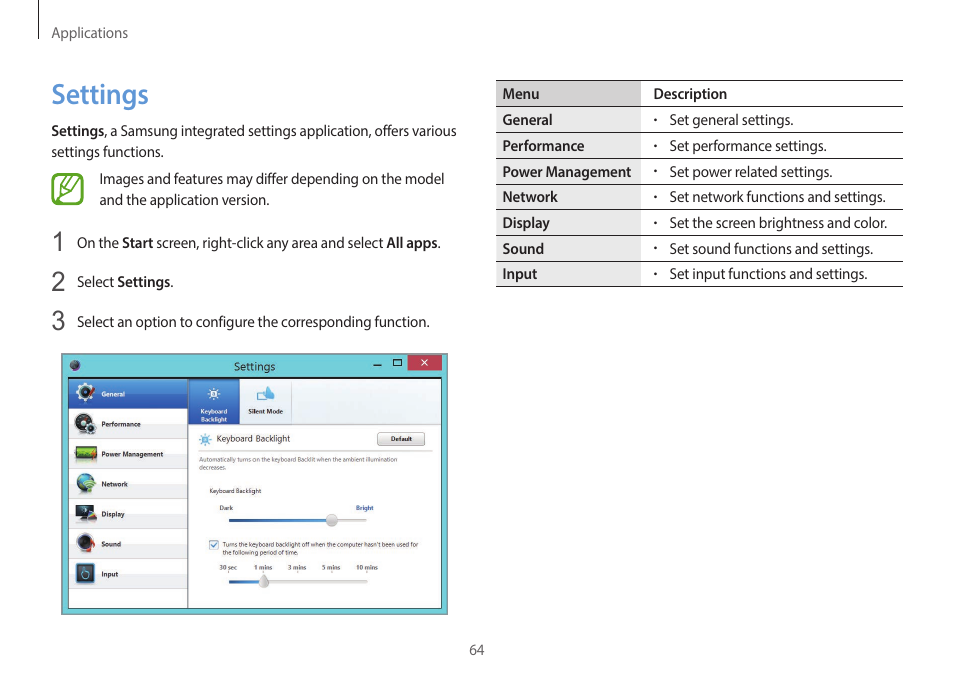The image size is (954, 675).
Task: Click the Power Management battery icon
Action: click(x=86, y=453)
